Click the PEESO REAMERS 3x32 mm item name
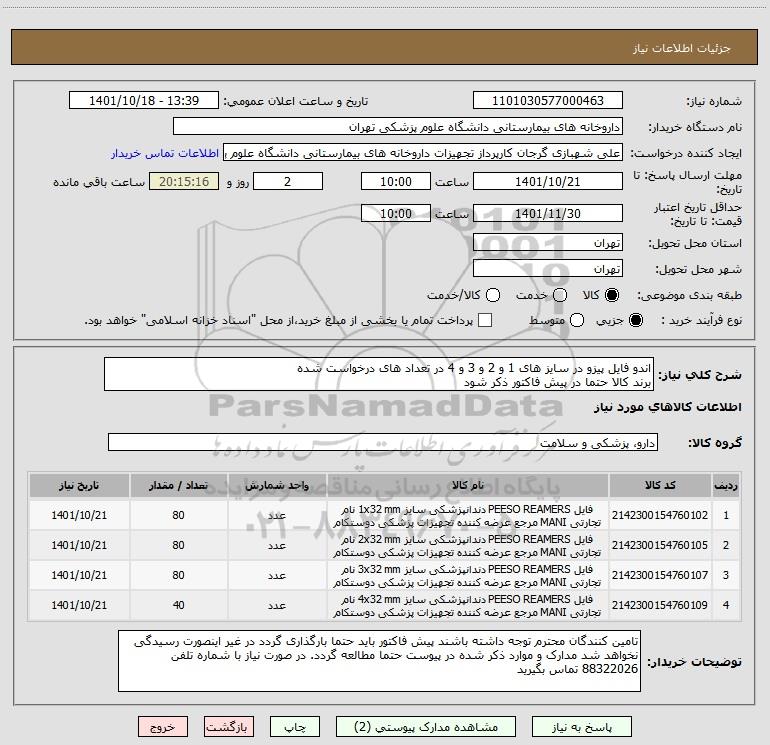This screenshot has height=745, width=770. tap(468, 576)
